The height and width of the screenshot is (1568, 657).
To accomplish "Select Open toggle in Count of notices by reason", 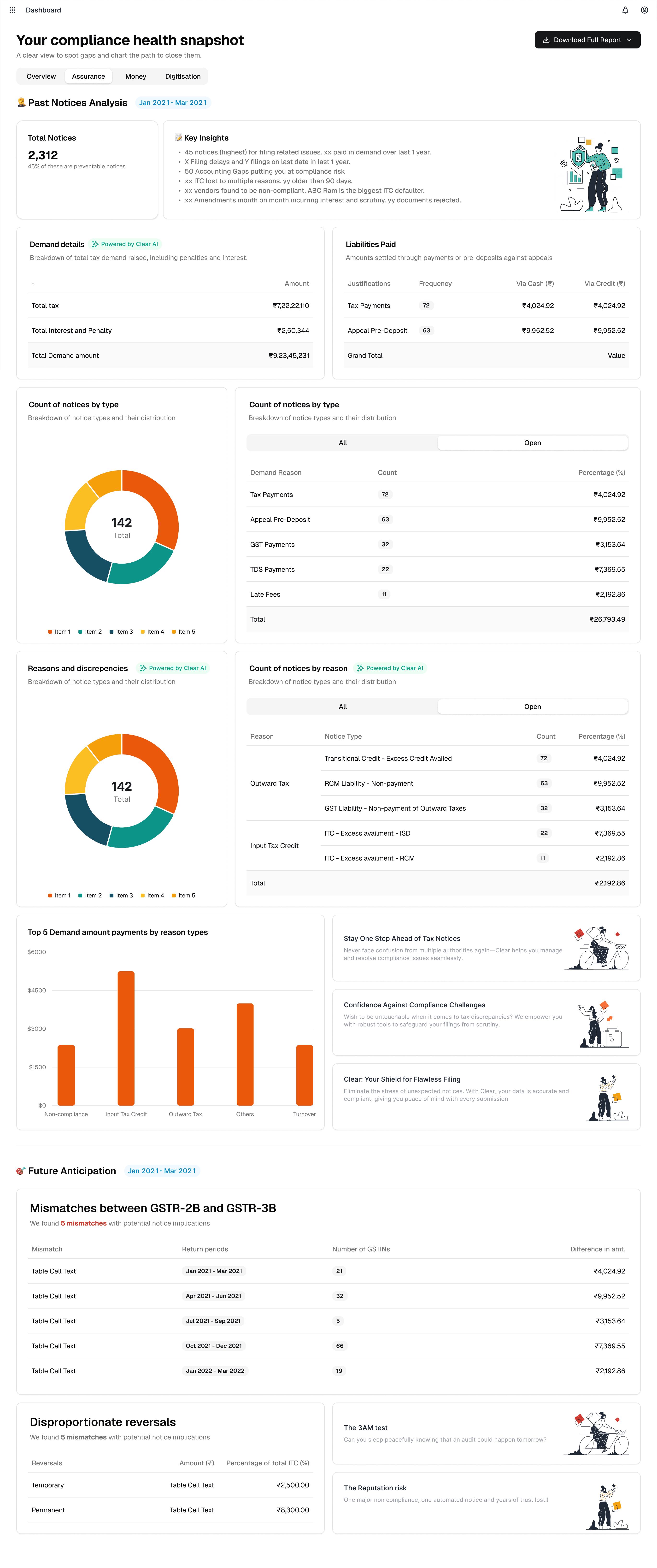I will [532, 707].
